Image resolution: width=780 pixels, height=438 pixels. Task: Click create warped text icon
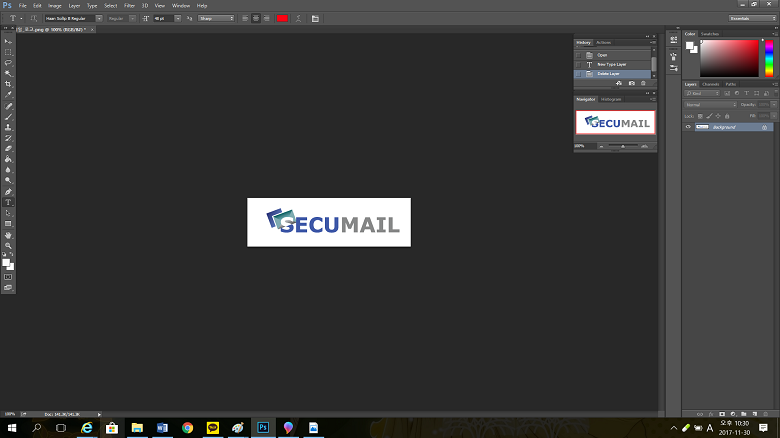[298, 18]
